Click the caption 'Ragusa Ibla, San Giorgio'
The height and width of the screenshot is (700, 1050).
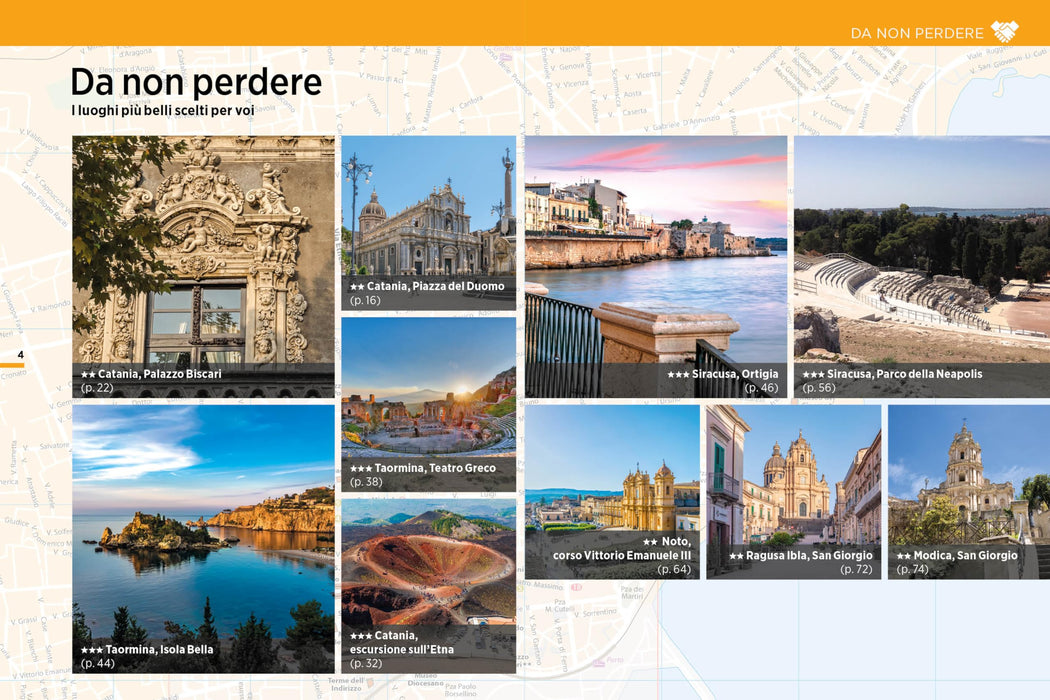coord(810,555)
